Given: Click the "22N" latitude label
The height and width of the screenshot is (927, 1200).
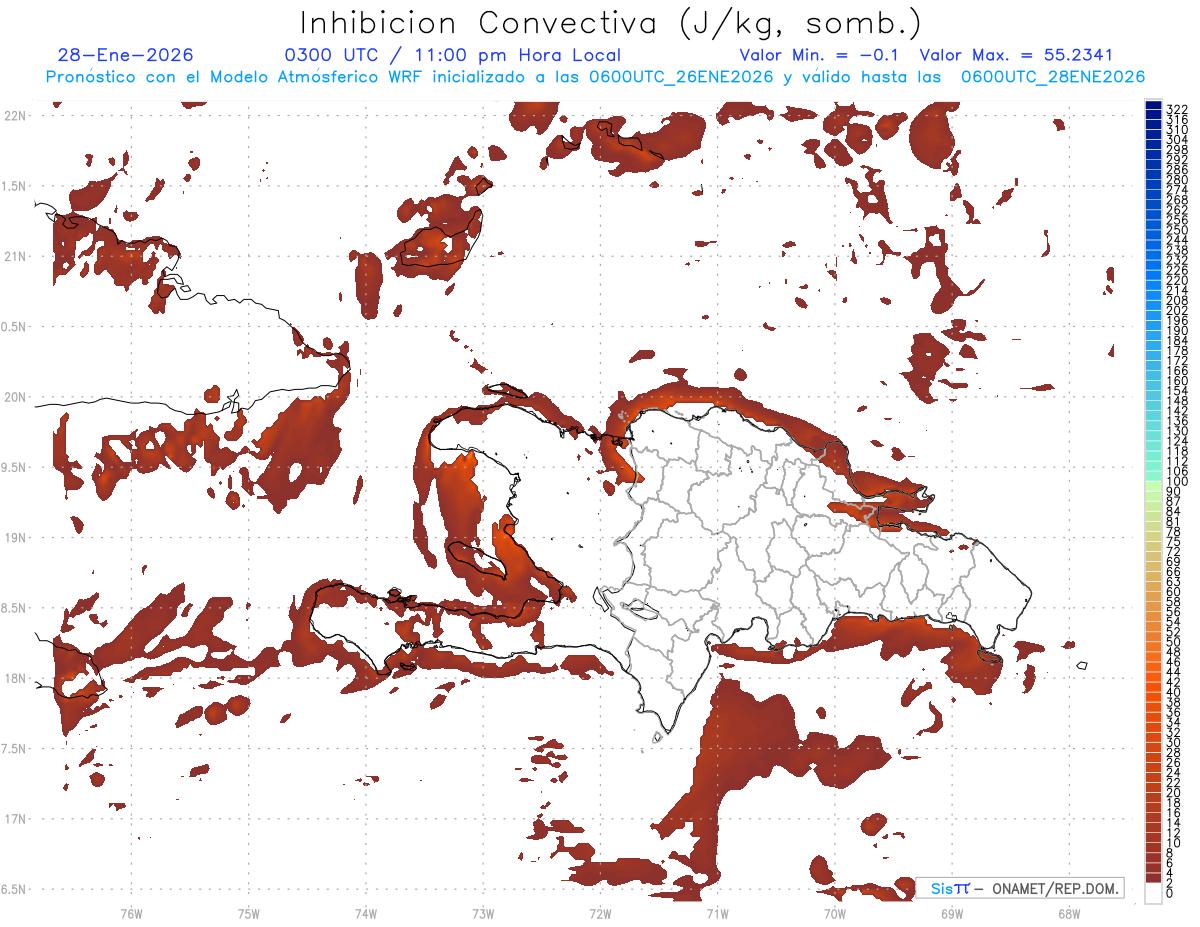Looking at the screenshot, I should coord(15,116).
